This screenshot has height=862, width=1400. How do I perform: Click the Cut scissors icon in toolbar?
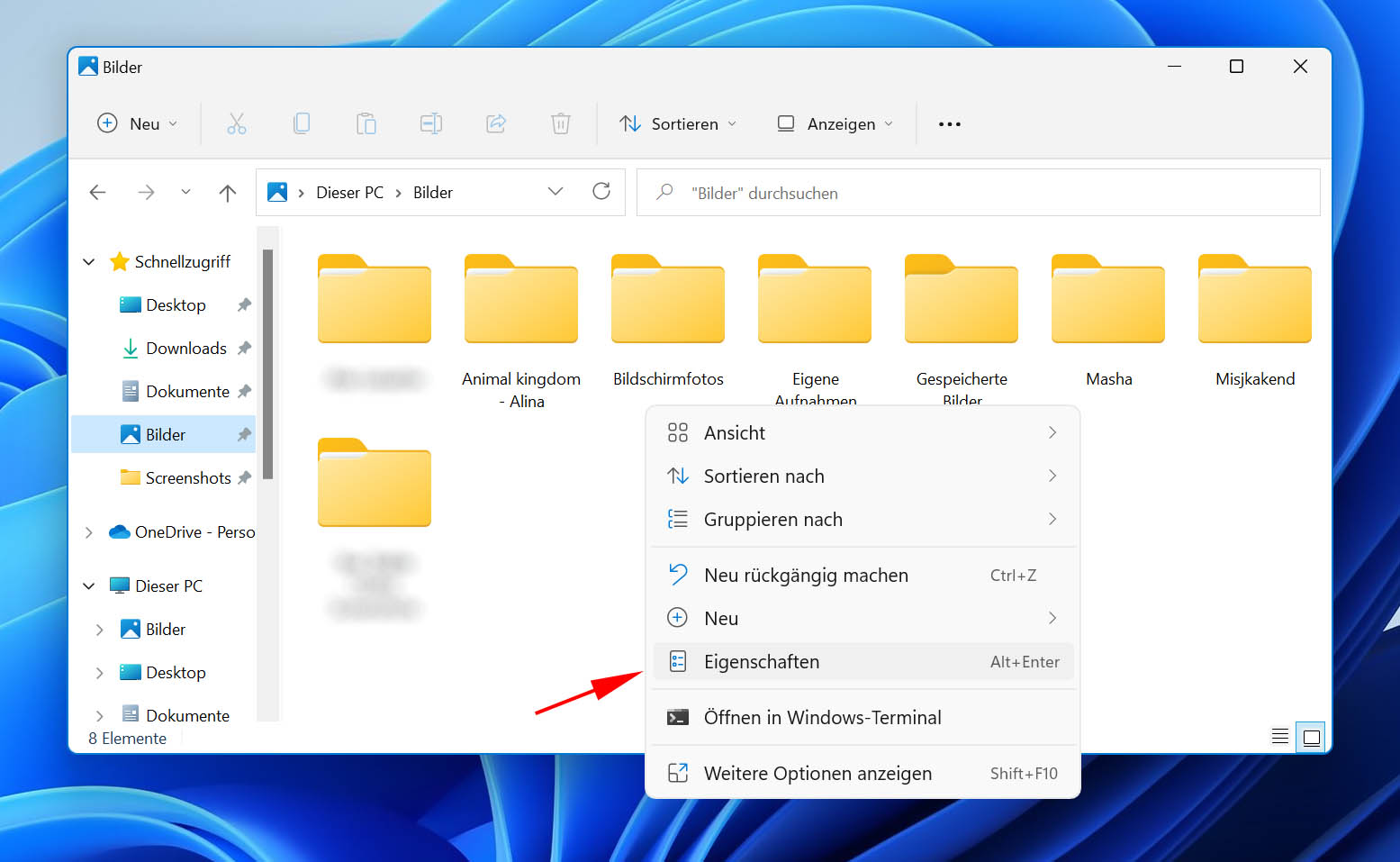click(x=237, y=123)
